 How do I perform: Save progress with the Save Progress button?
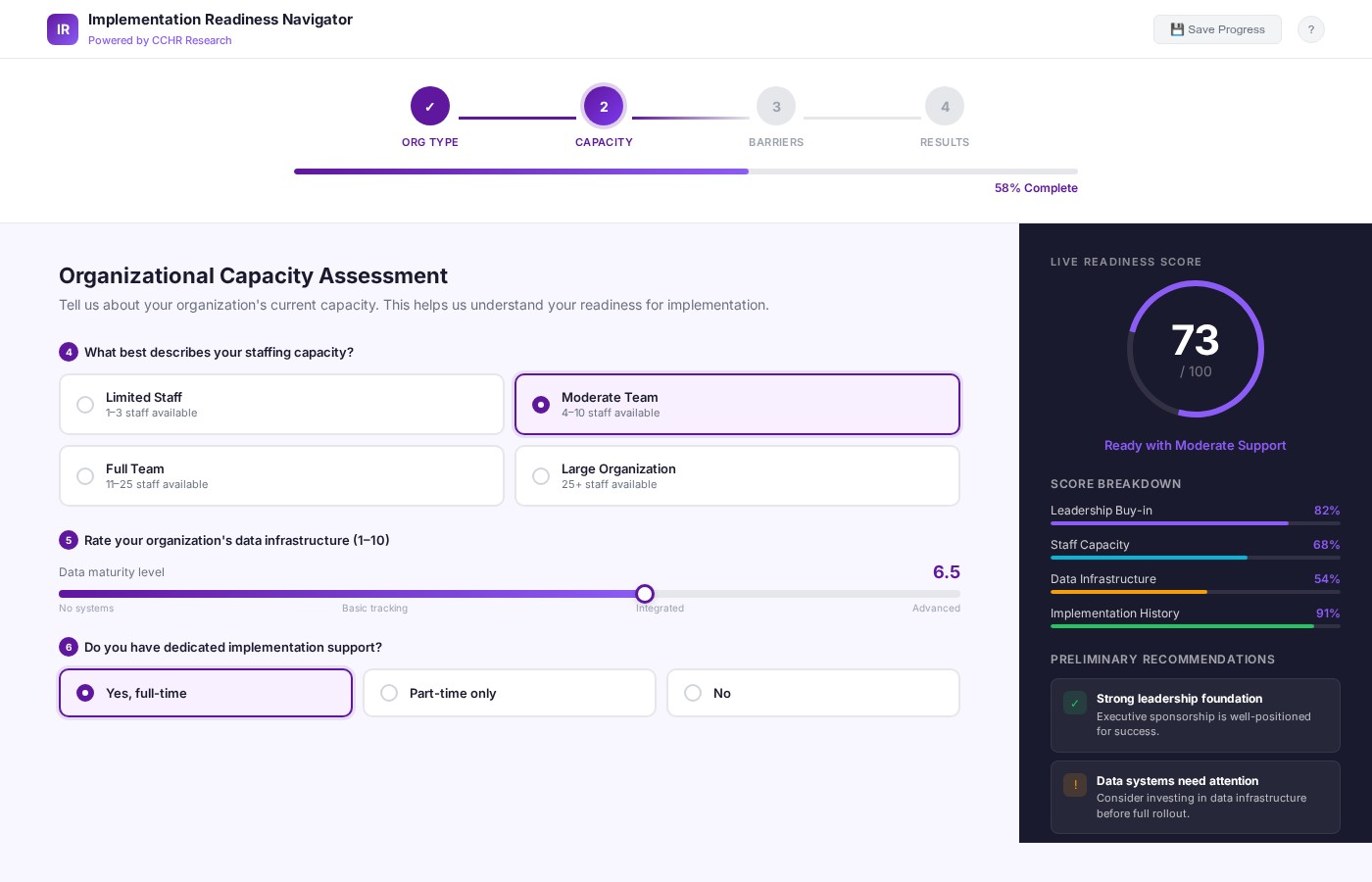1217,29
